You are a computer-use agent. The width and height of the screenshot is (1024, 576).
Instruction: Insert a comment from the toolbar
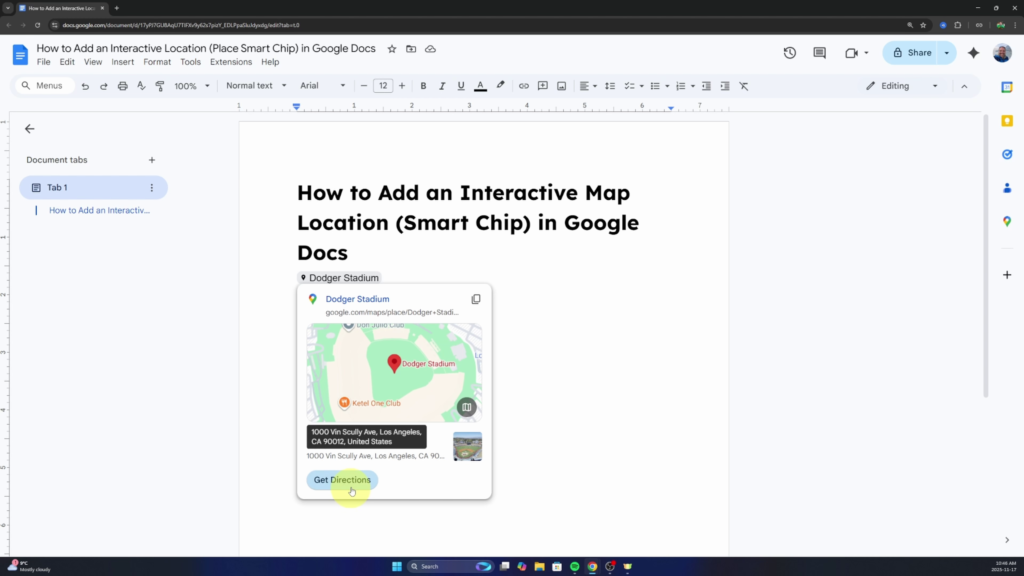pos(542,85)
